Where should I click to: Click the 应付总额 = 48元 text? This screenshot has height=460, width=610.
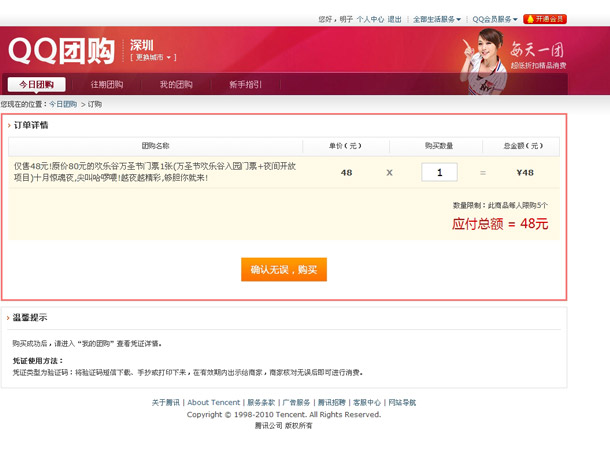[500, 224]
